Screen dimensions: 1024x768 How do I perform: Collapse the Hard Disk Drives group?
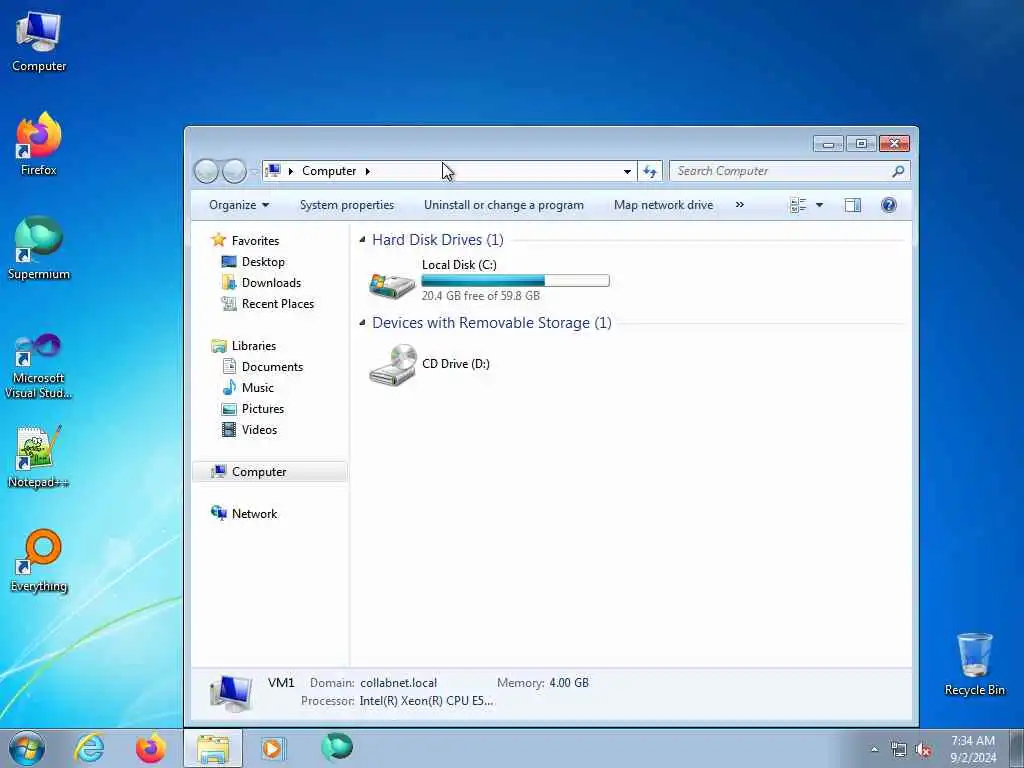pos(362,240)
